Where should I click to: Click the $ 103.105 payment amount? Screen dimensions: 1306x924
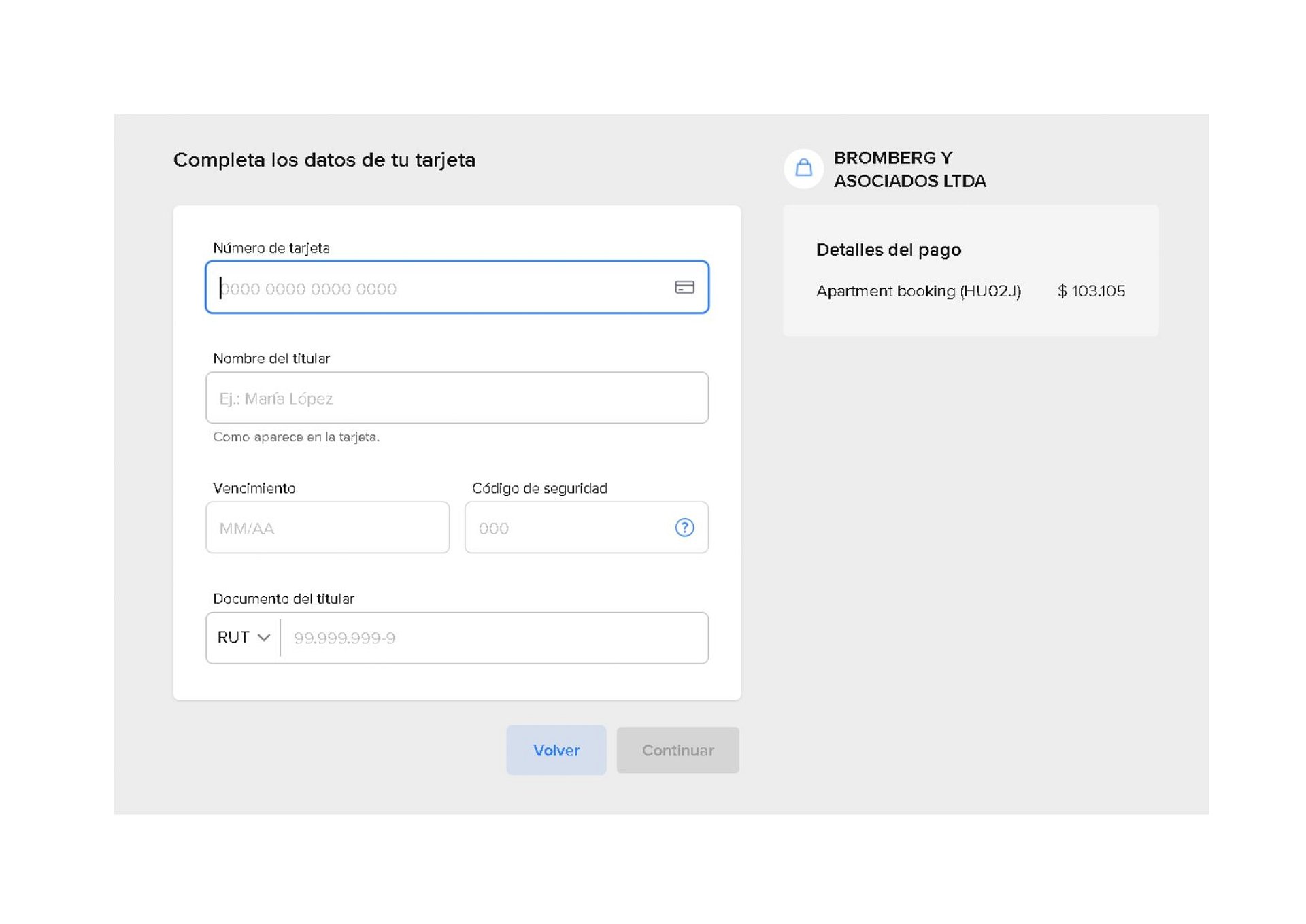[1090, 291]
